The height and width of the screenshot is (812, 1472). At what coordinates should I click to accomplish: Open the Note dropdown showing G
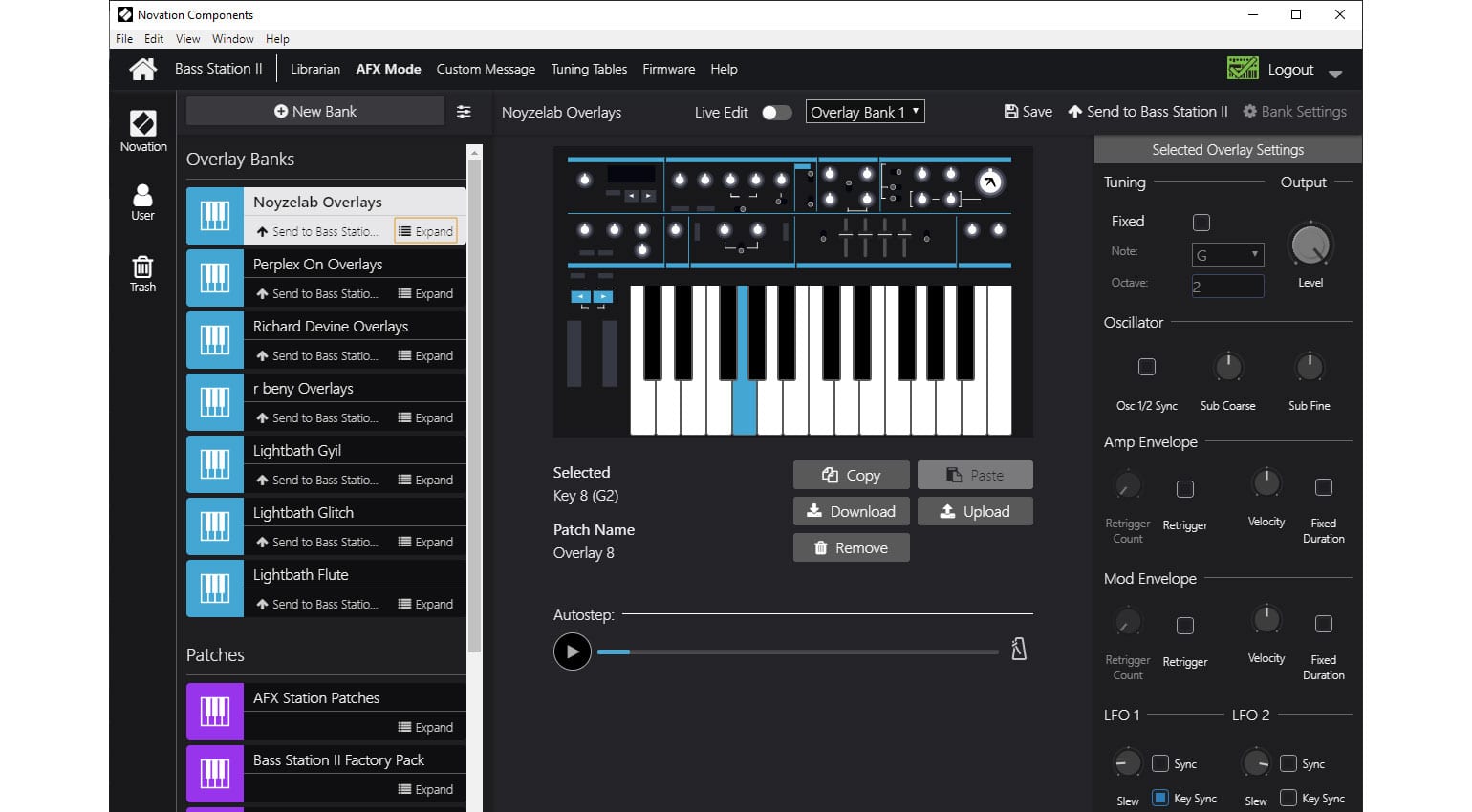point(1227,254)
